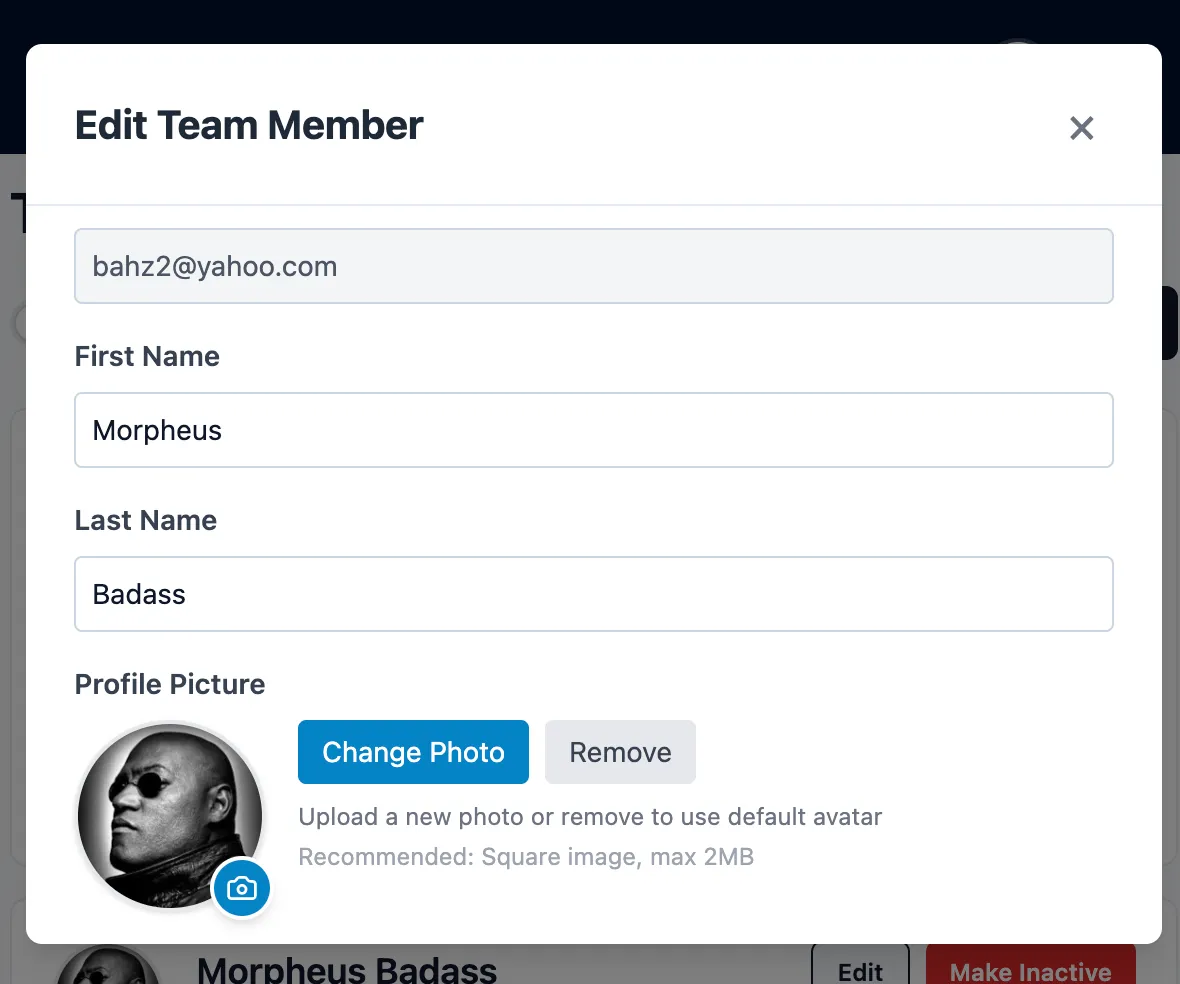Focus the First Name field containing Morpheus

[594, 430]
